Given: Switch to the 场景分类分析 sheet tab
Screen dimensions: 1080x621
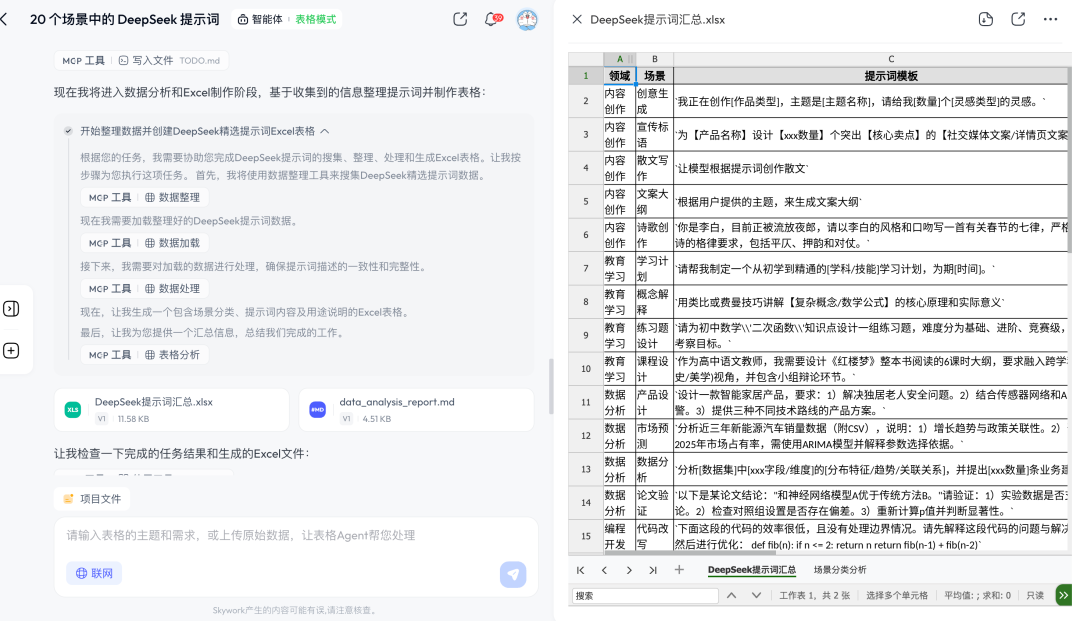Looking at the screenshot, I should click(840, 570).
